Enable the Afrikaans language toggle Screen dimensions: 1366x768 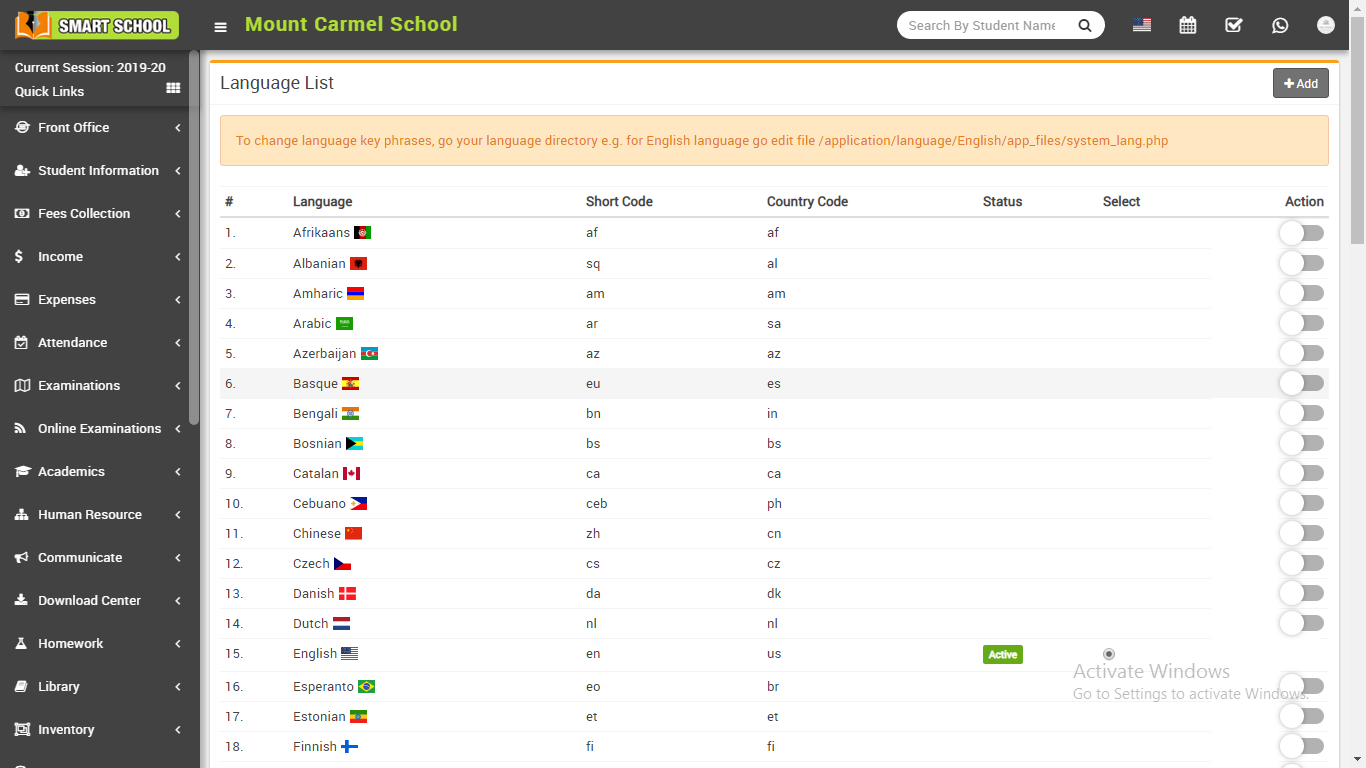click(x=1301, y=233)
